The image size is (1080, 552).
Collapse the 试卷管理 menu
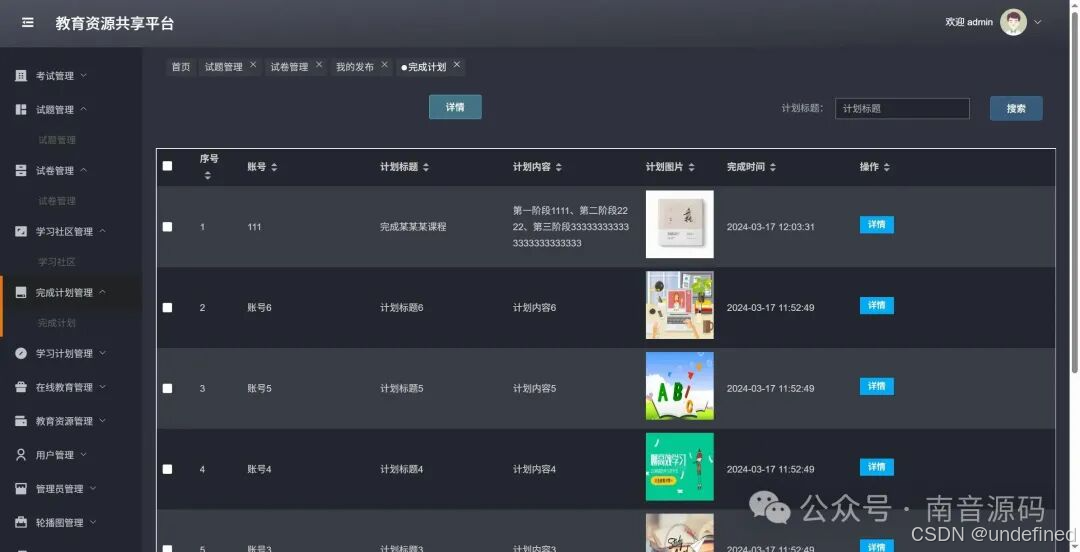coord(83,170)
